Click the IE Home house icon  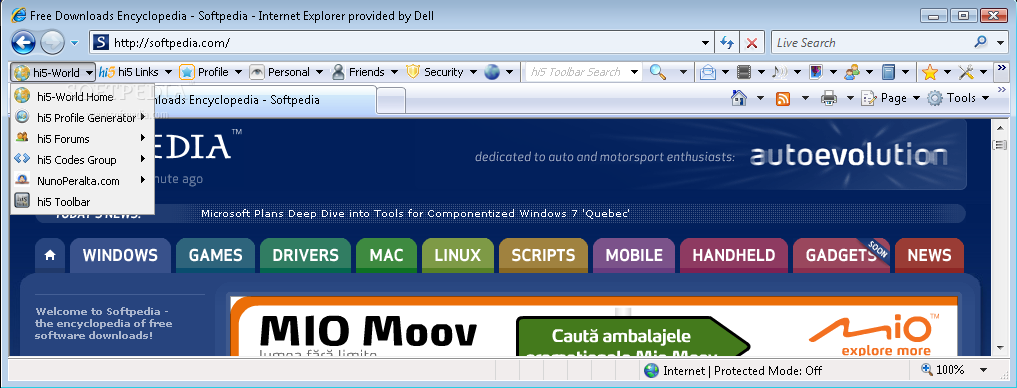739,98
